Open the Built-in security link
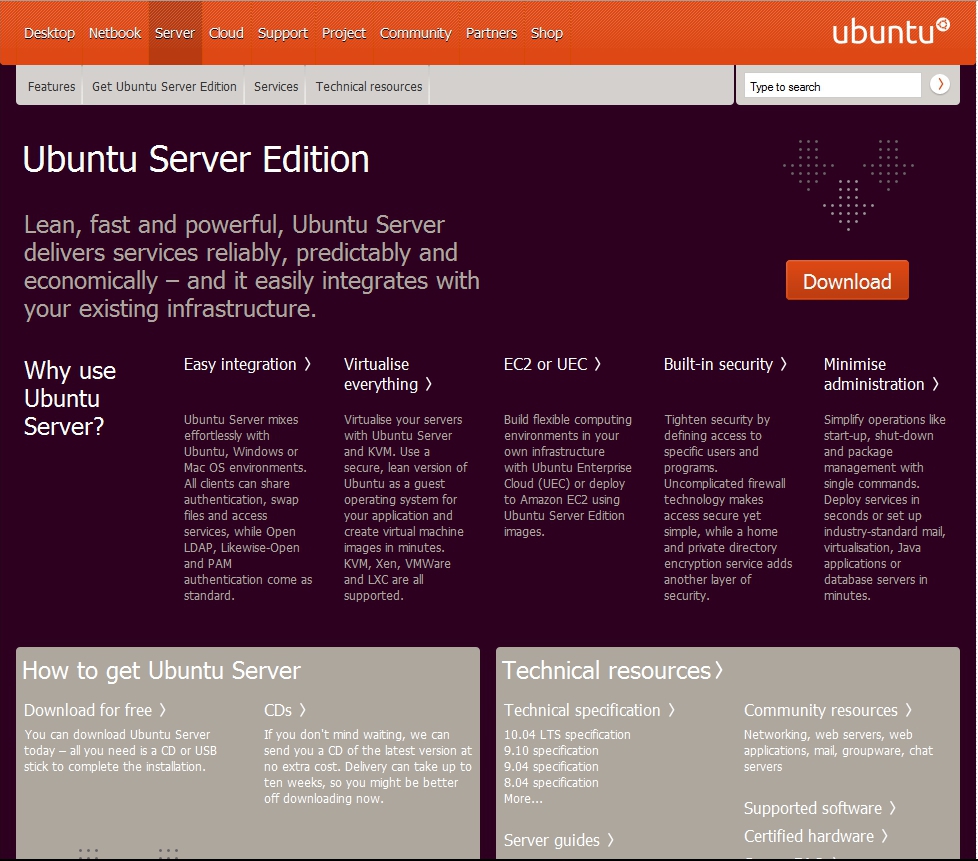The height and width of the screenshot is (861, 978). [725, 364]
